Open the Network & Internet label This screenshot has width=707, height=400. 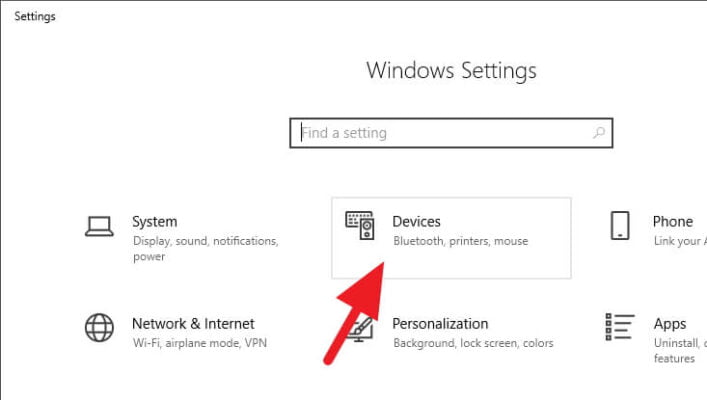click(x=193, y=324)
